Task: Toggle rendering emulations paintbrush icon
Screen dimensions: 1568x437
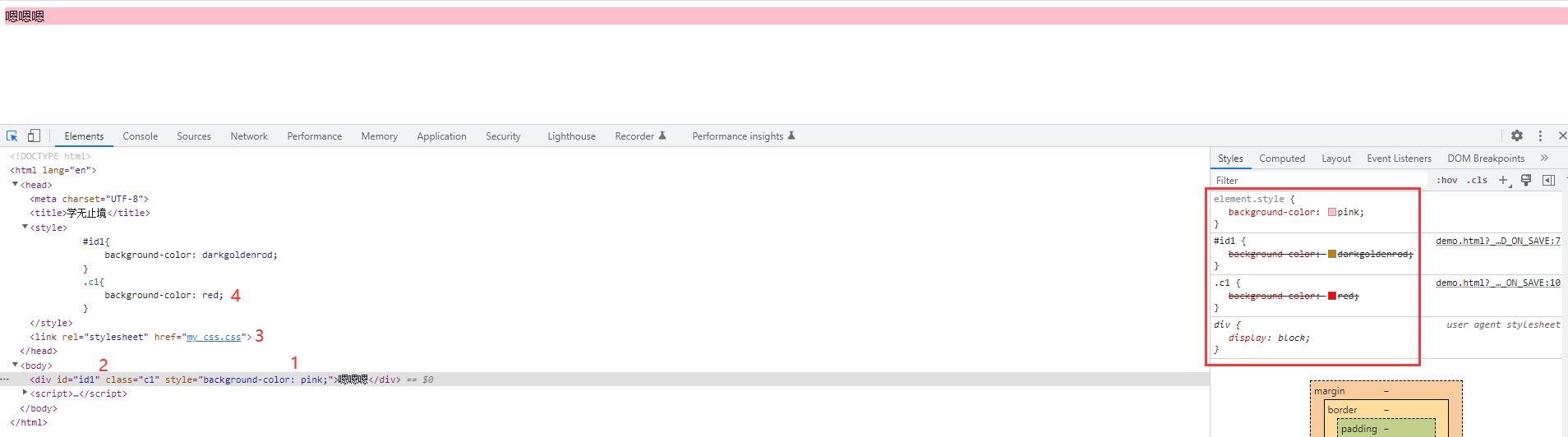Action: coord(1526,180)
